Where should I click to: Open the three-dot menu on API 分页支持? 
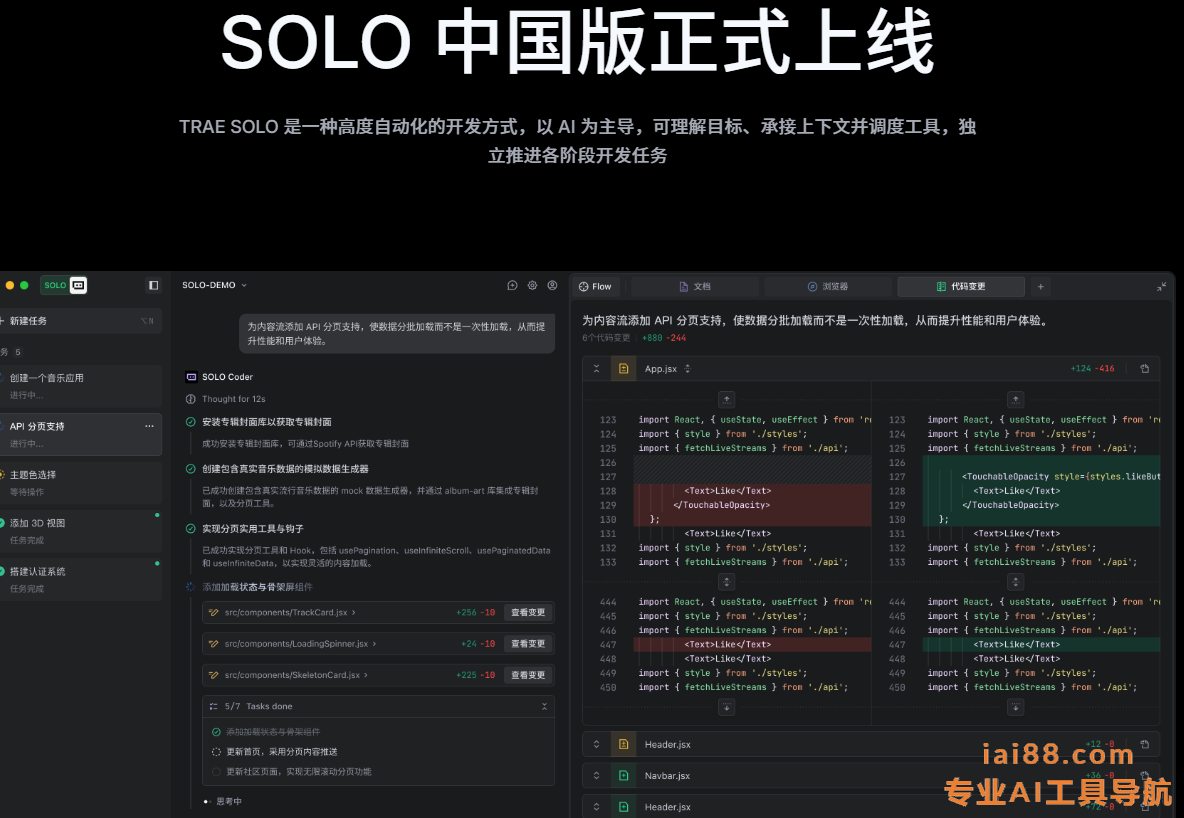(149, 426)
